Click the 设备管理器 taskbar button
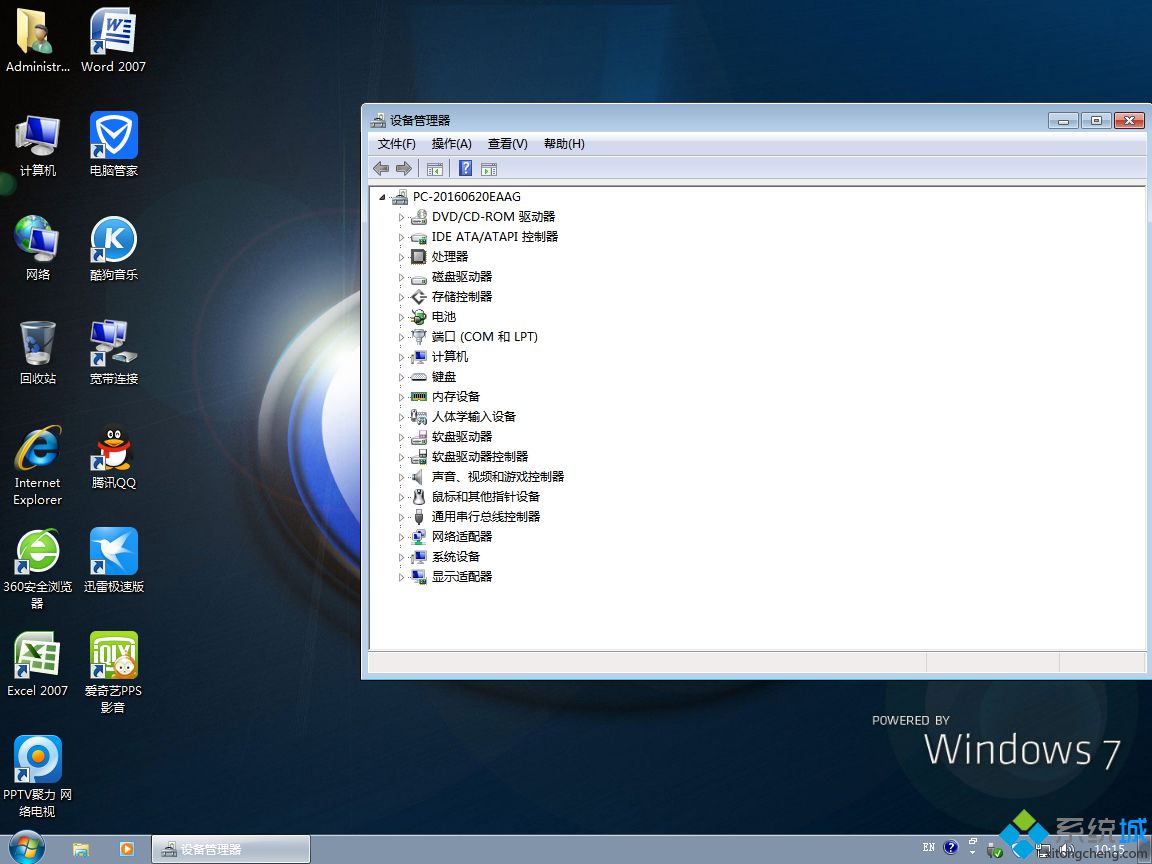Viewport: 1152px width, 864px height. click(231, 849)
